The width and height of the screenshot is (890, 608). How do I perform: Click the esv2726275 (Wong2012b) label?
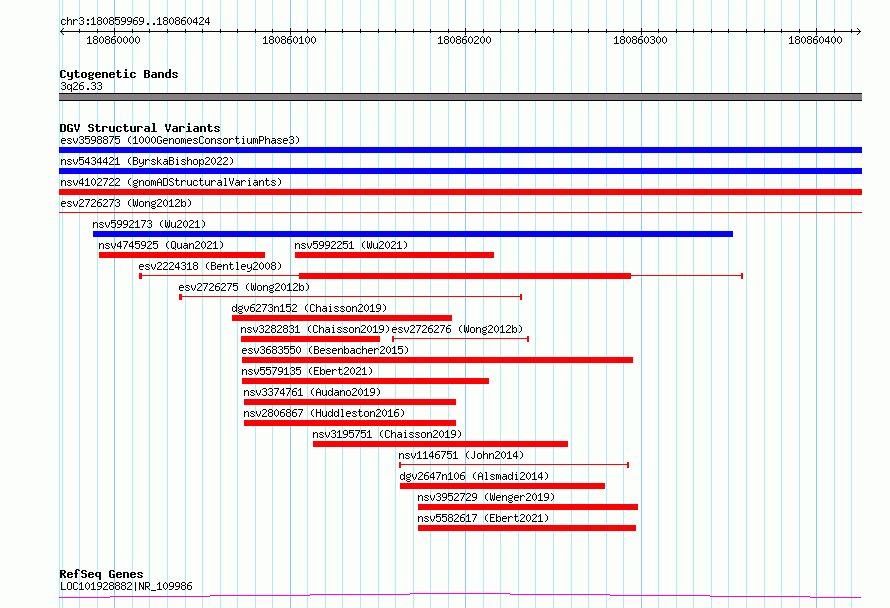point(244,287)
